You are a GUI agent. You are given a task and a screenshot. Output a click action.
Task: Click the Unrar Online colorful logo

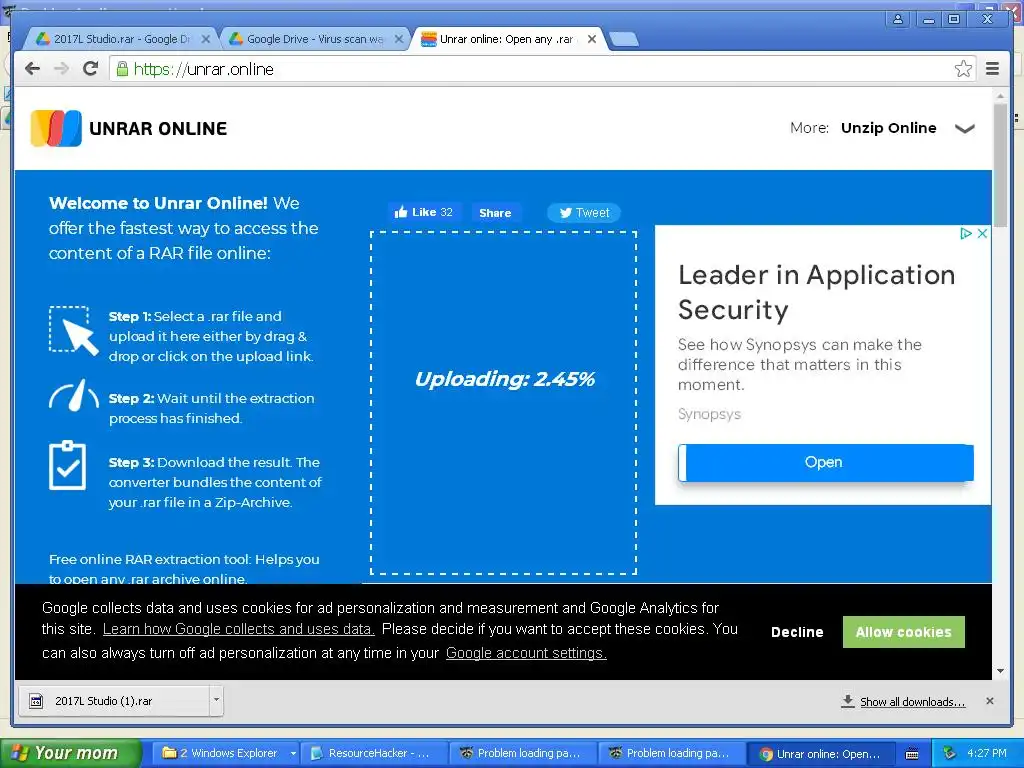pos(56,128)
